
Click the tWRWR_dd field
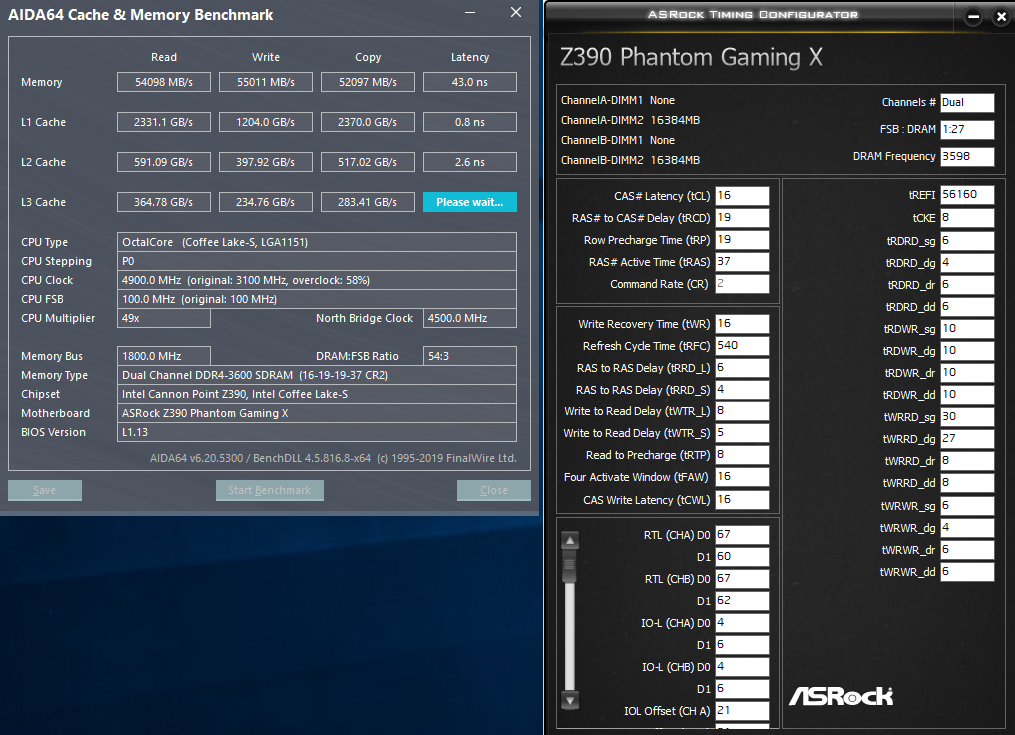click(967, 572)
